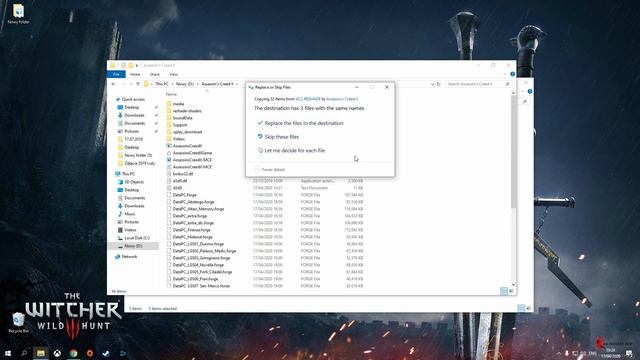Viewport: 640px width, 360px height.
Task: Select the uplay_download folder
Action: 184,132
